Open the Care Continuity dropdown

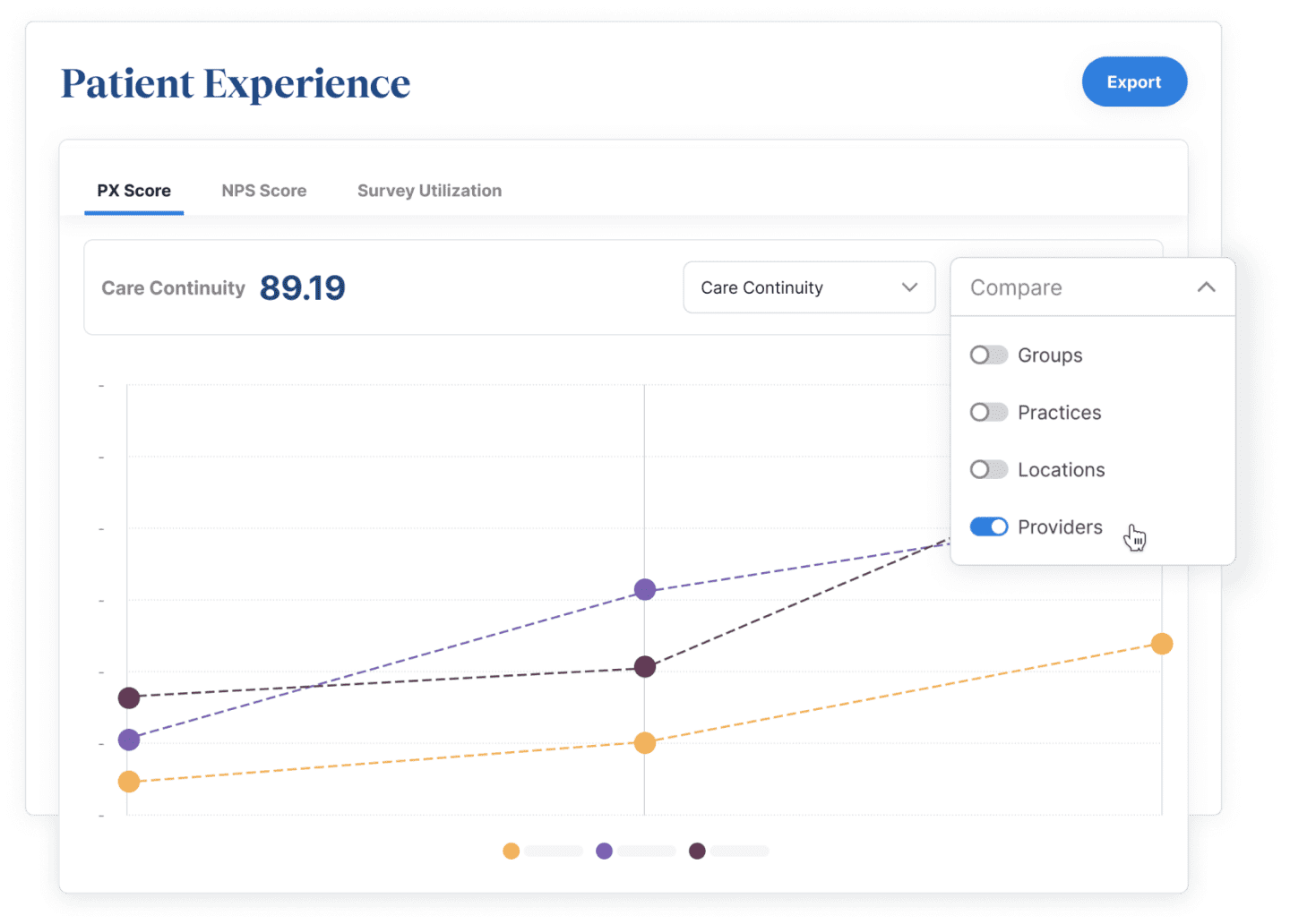[x=808, y=287]
